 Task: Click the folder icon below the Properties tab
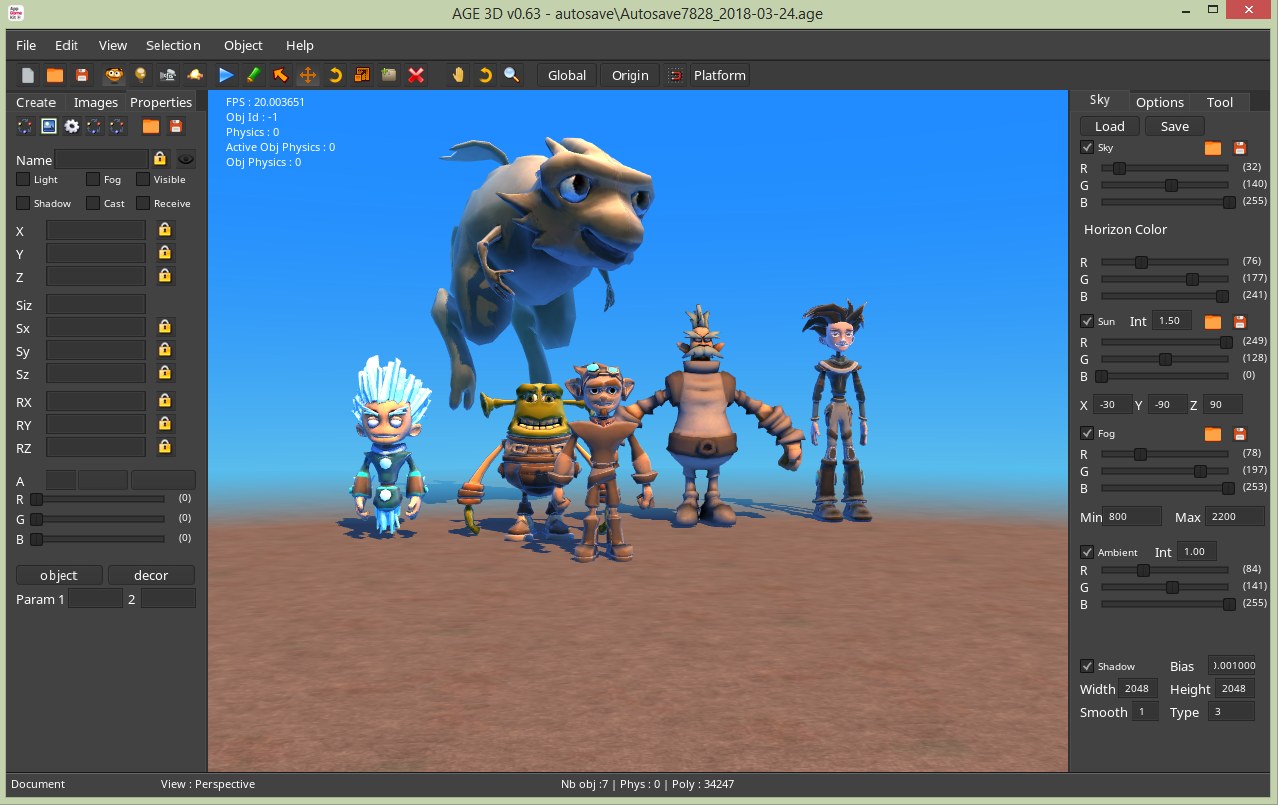pos(151,126)
